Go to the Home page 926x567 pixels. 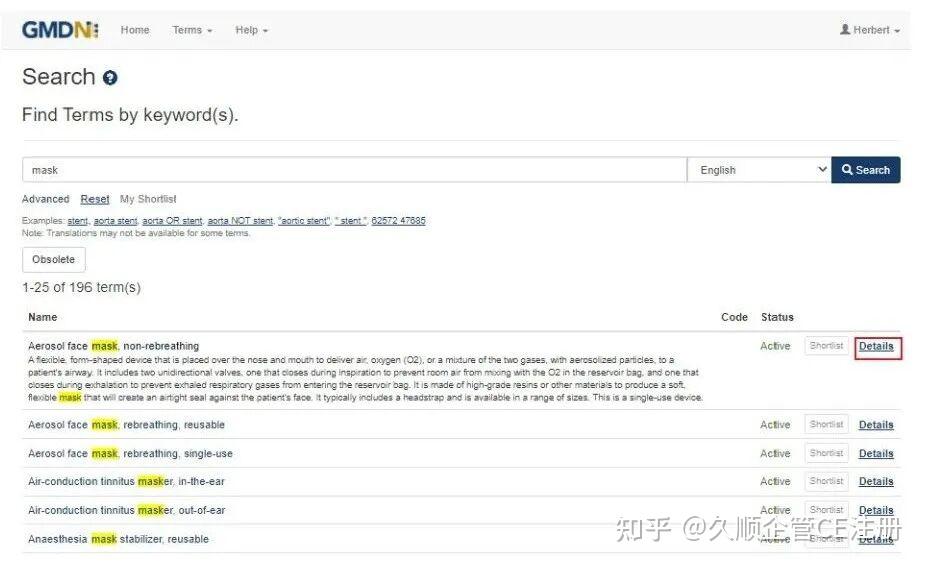click(135, 30)
